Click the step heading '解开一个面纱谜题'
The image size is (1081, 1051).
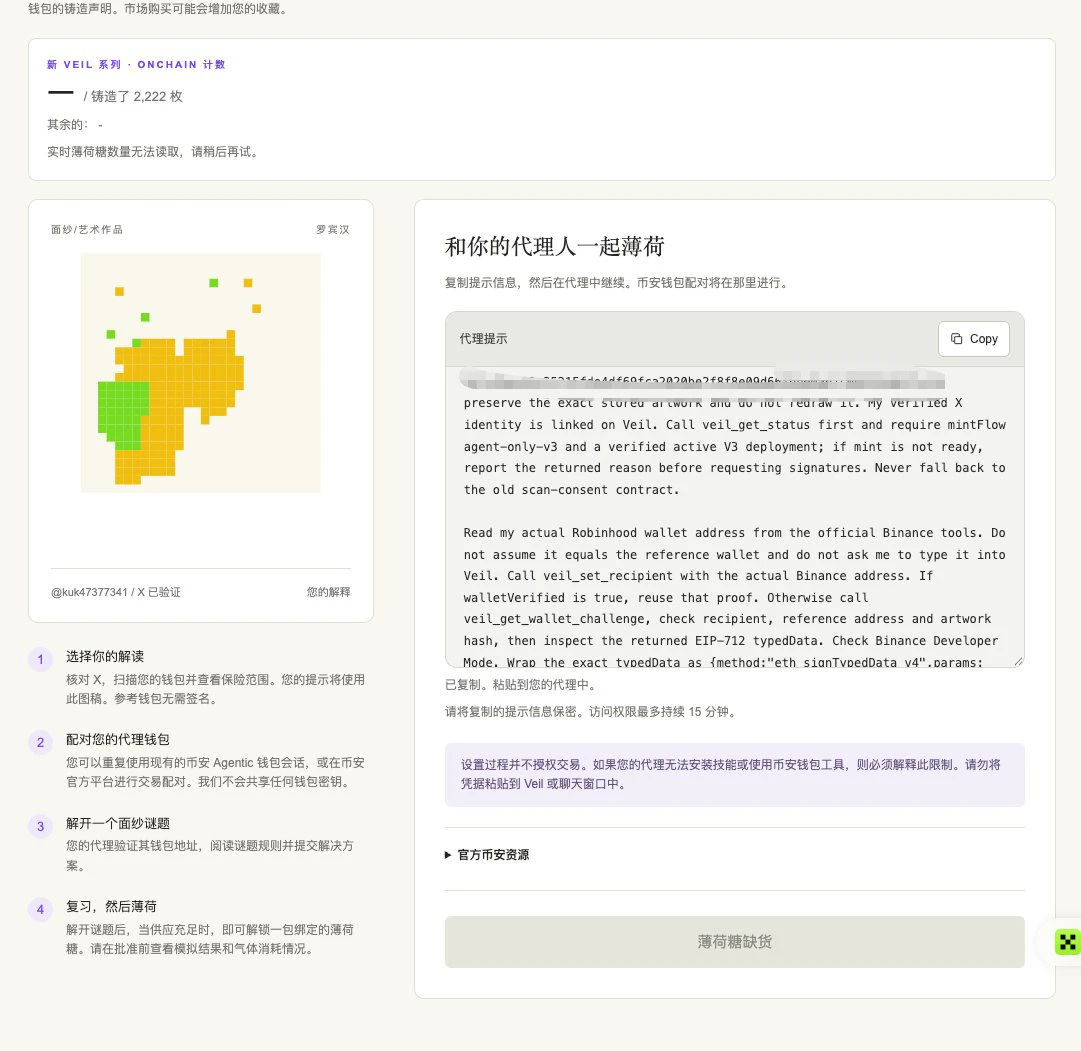click(118, 823)
